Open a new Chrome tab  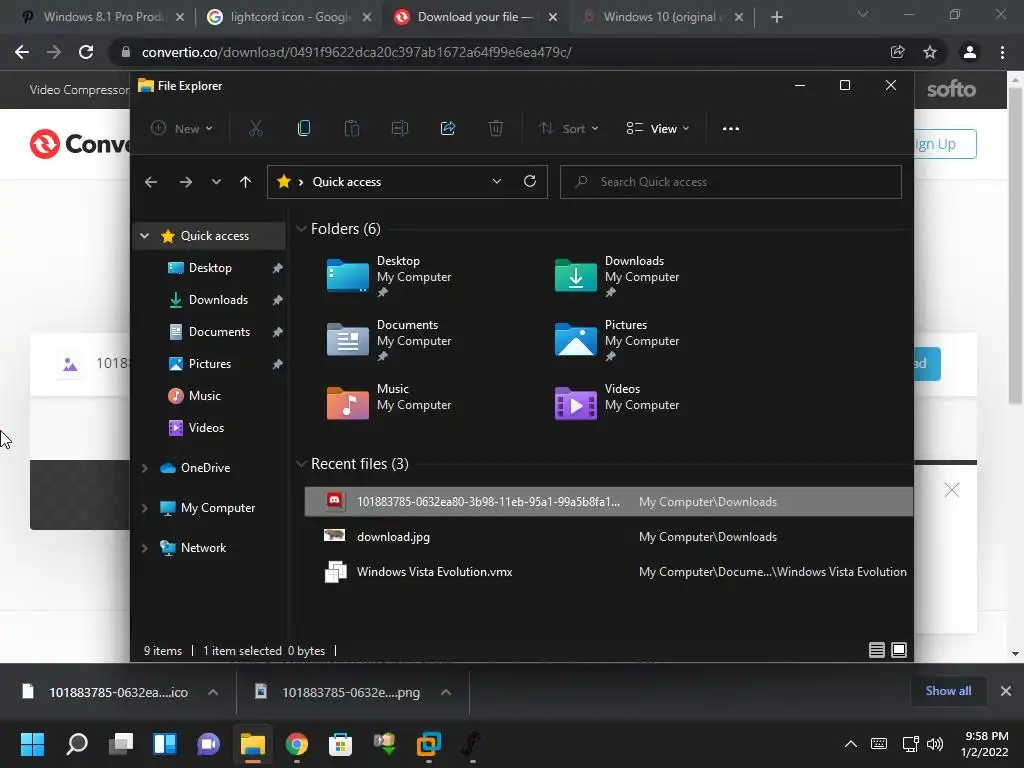click(776, 17)
